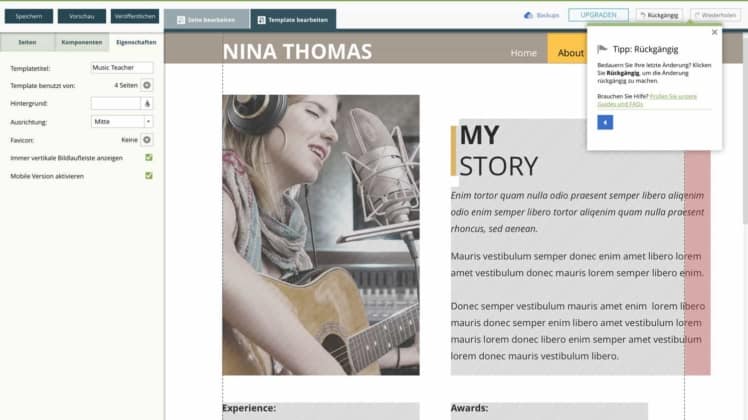This screenshot has height=420, width=748.
Task: Click the Favicon settings gear icon
Action: (x=147, y=140)
